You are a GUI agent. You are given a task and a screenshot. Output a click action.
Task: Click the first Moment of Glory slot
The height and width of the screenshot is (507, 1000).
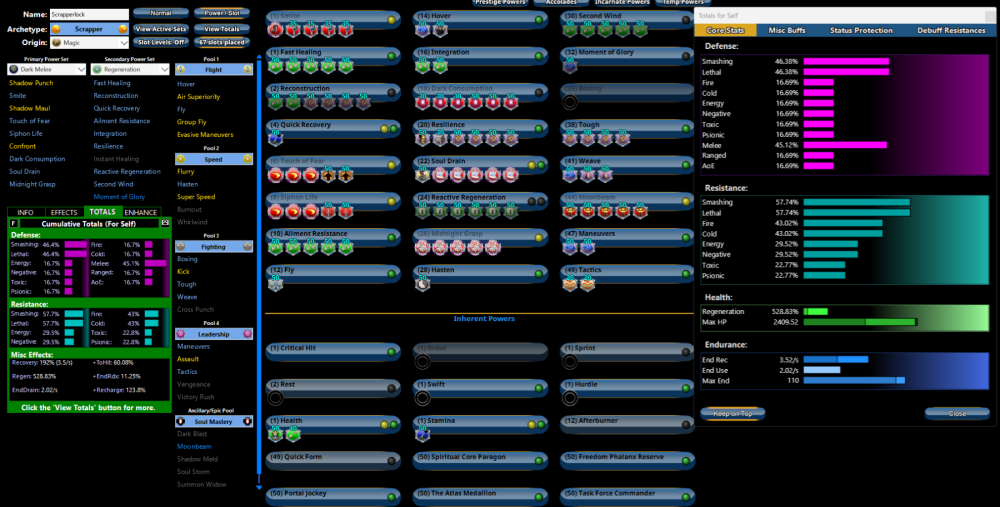click(571, 66)
